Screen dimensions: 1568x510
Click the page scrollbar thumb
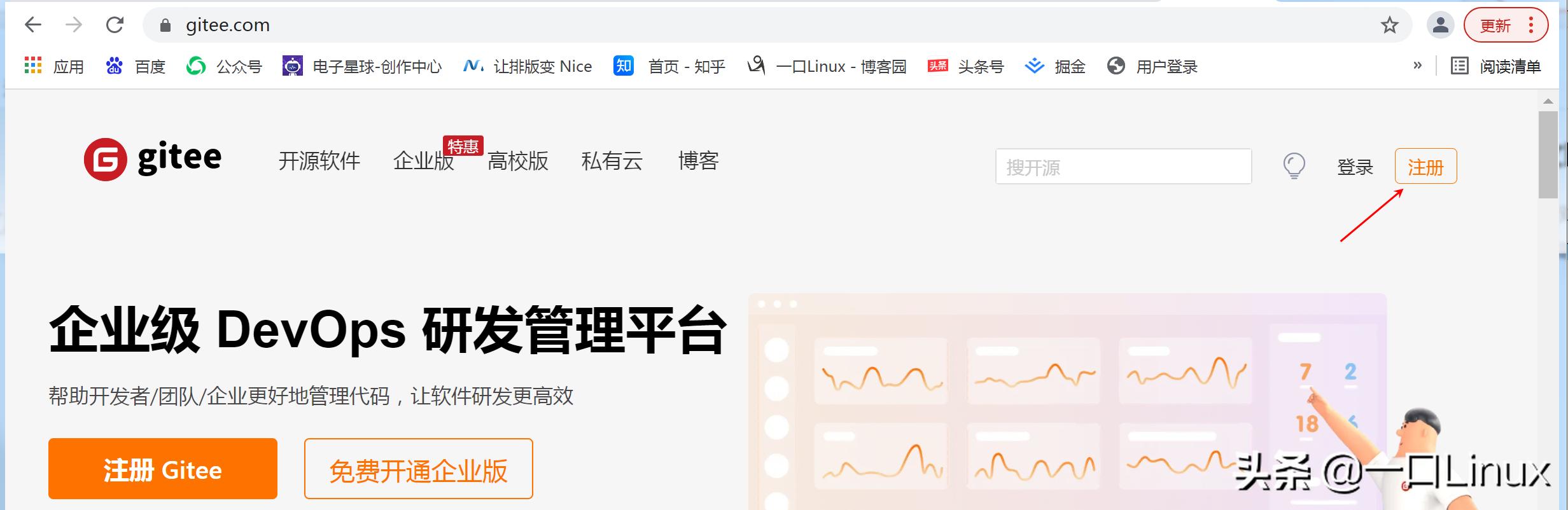[x=1548, y=155]
